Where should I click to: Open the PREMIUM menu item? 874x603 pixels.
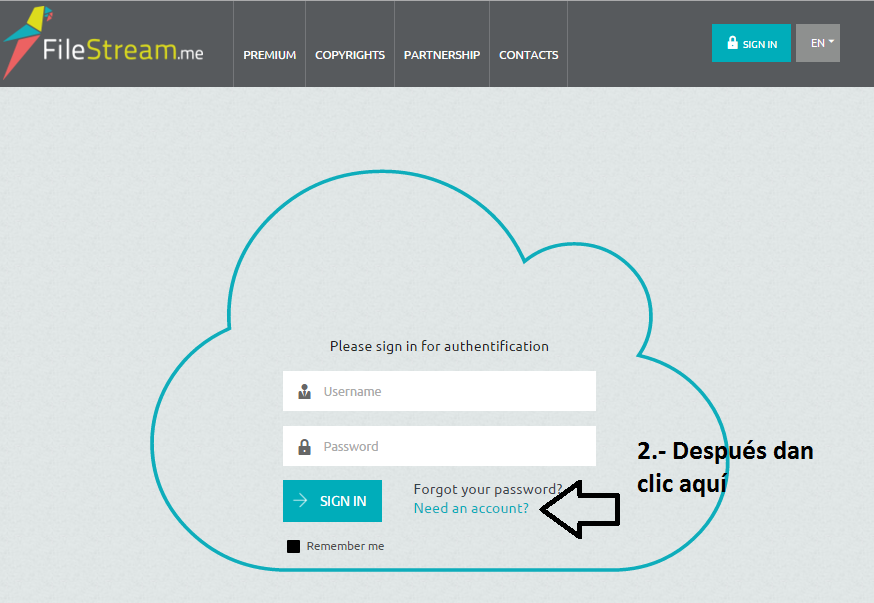[x=269, y=55]
